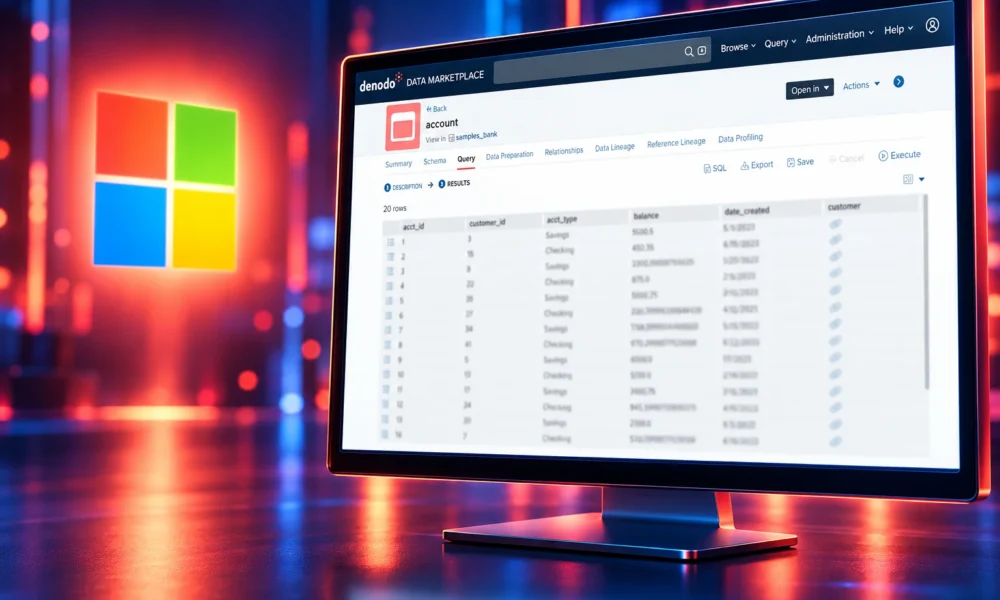Open the samples_bank database link
This screenshot has height=600, width=1000.
(x=476, y=136)
